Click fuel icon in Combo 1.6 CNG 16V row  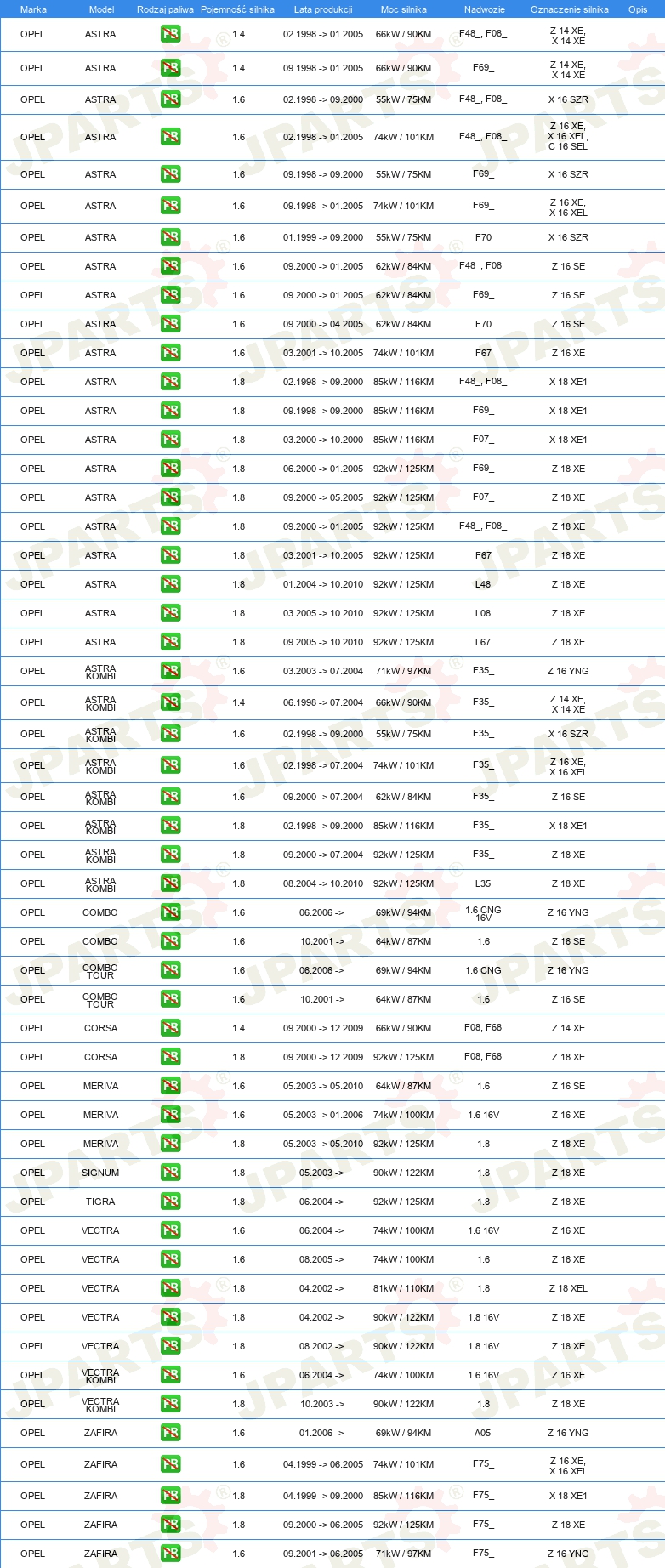170,912
